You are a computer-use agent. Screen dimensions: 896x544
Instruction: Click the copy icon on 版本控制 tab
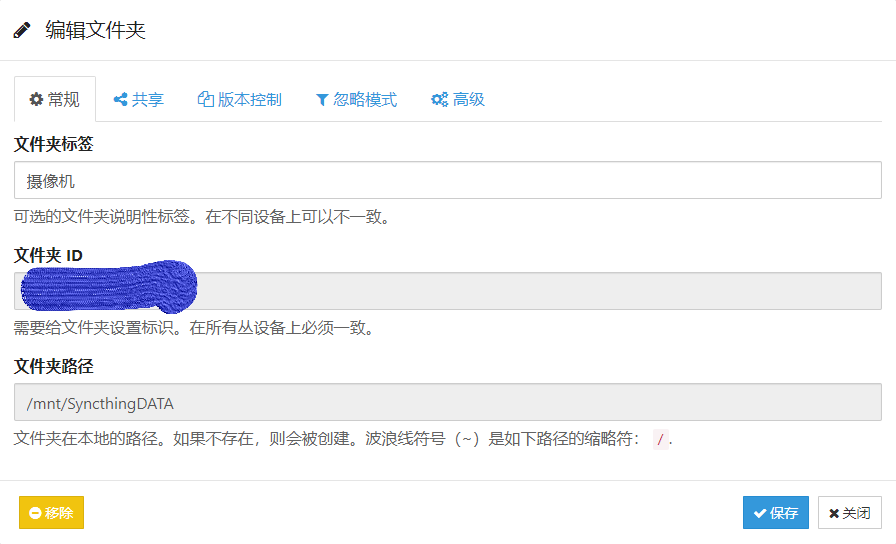click(206, 100)
